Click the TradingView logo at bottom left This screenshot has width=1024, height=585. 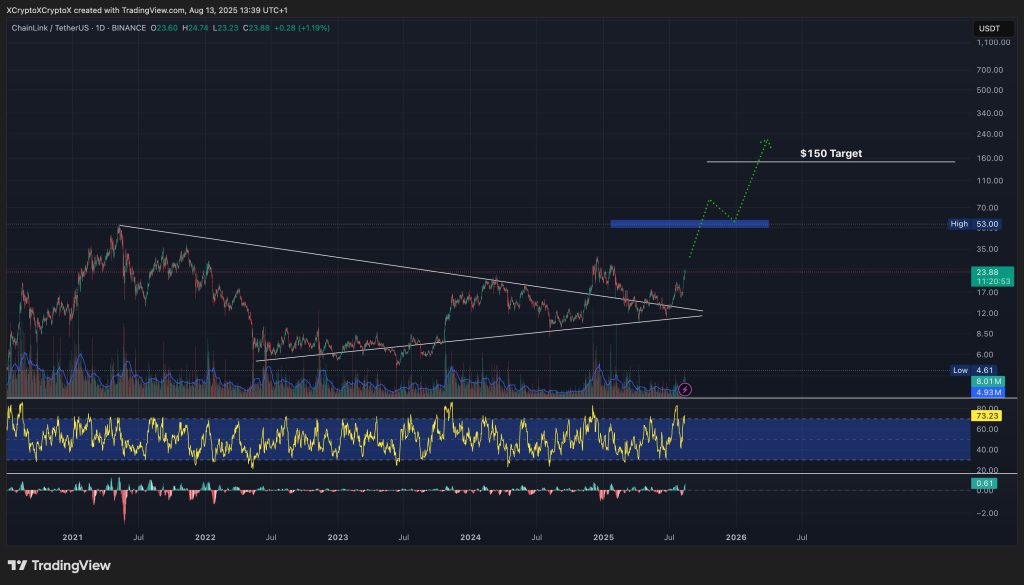tap(59, 565)
